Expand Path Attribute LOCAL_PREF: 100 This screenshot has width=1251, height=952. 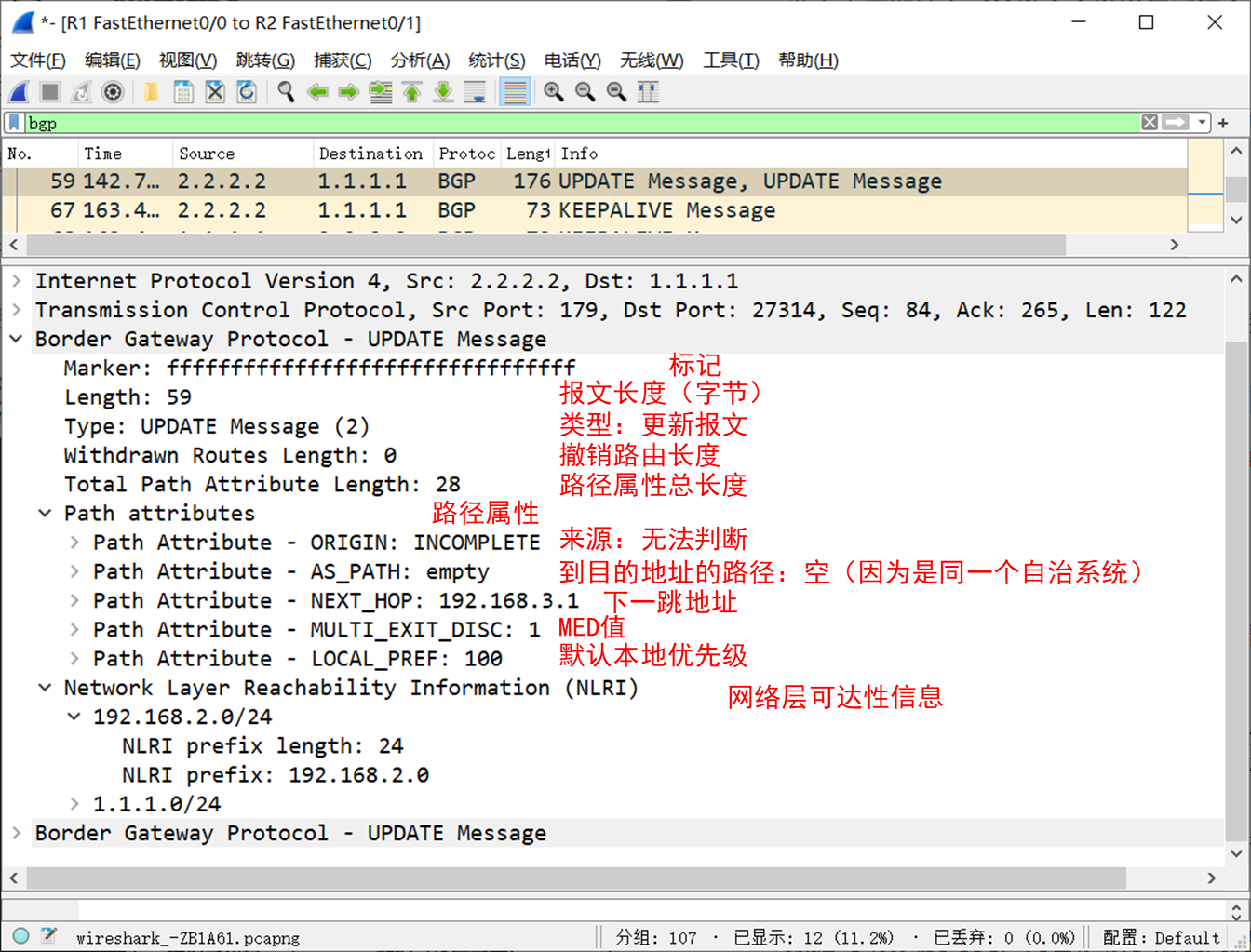coord(74,658)
